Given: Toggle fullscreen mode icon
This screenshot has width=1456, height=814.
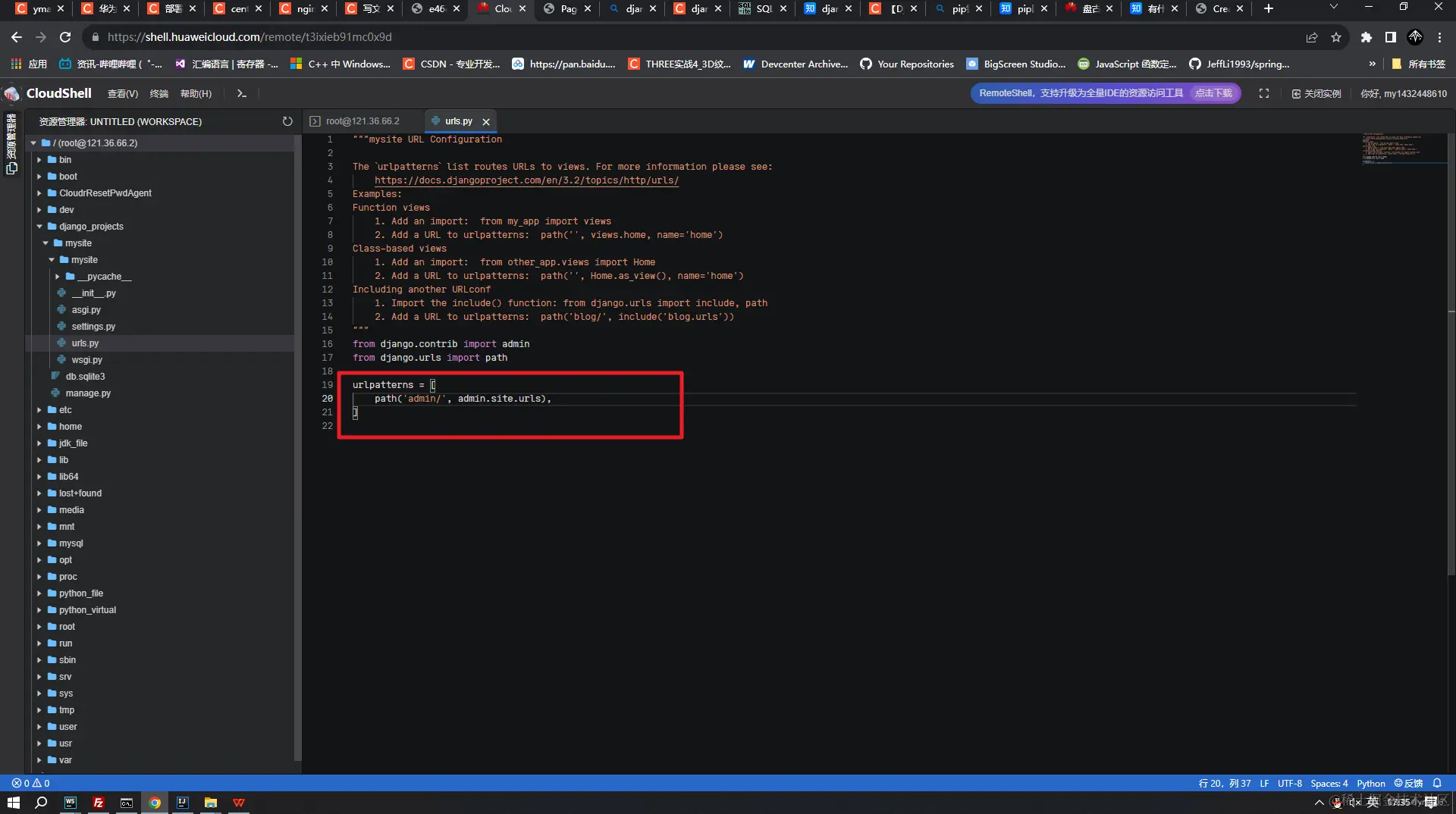Looking at the screenshot, I should pos(1264,93).
